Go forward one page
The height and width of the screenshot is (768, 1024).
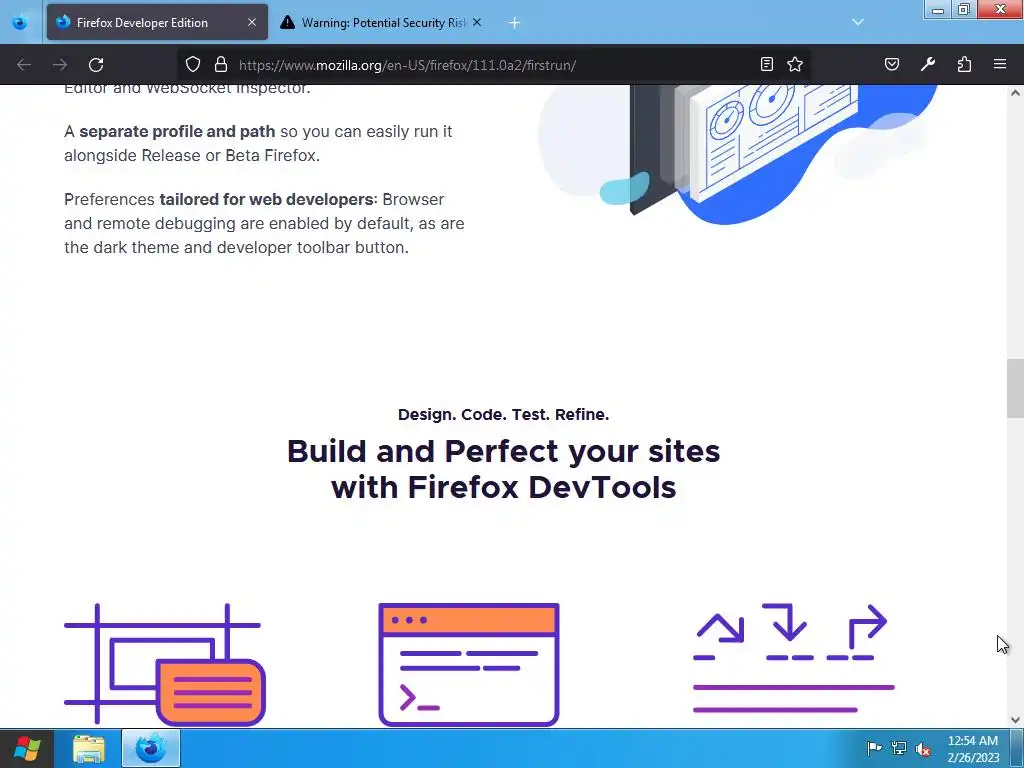click(x=60, y=65)
